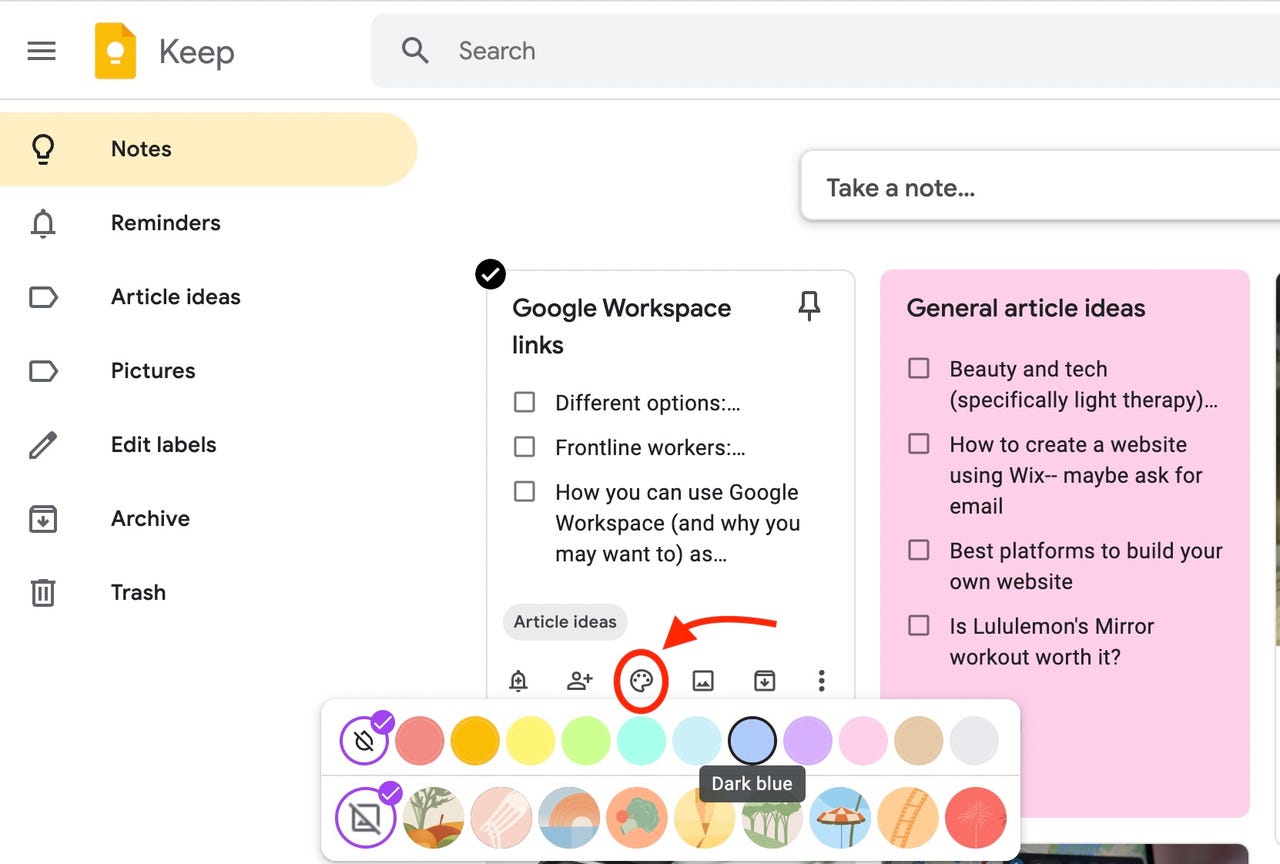
Task: Open the Article ideas label chip
Action: point(565,621)
